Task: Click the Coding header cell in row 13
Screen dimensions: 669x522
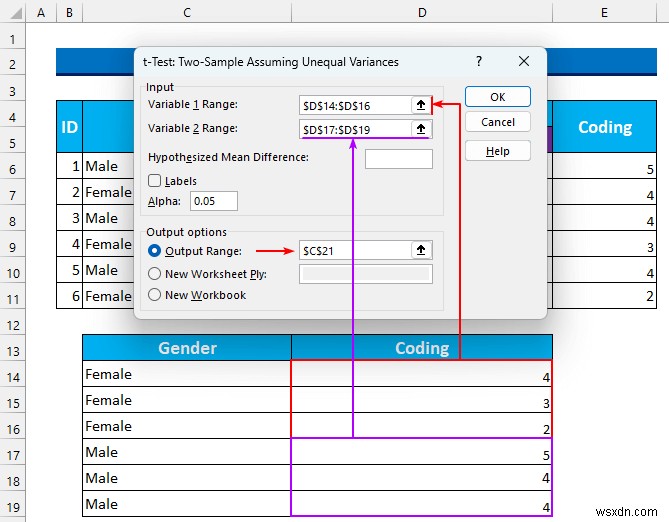Action: [422, 348]
